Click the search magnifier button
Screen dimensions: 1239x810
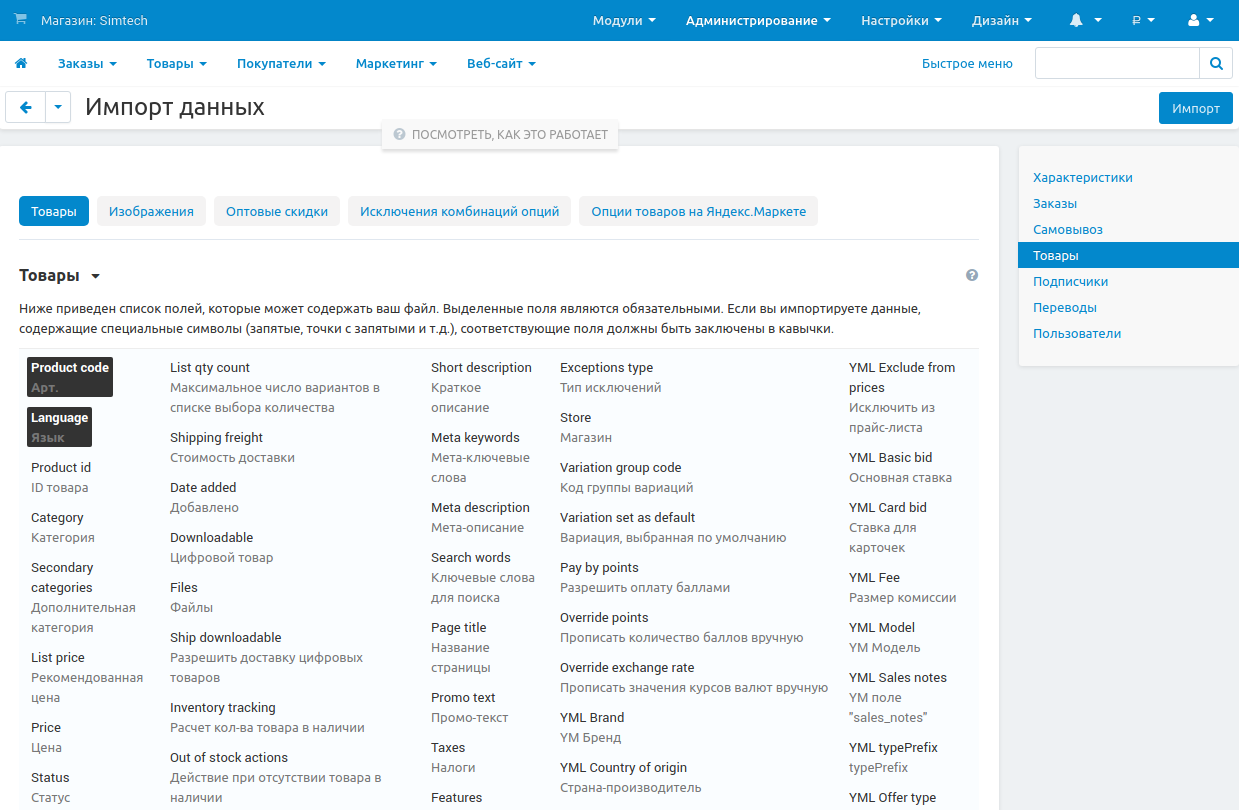[1216, 64]
